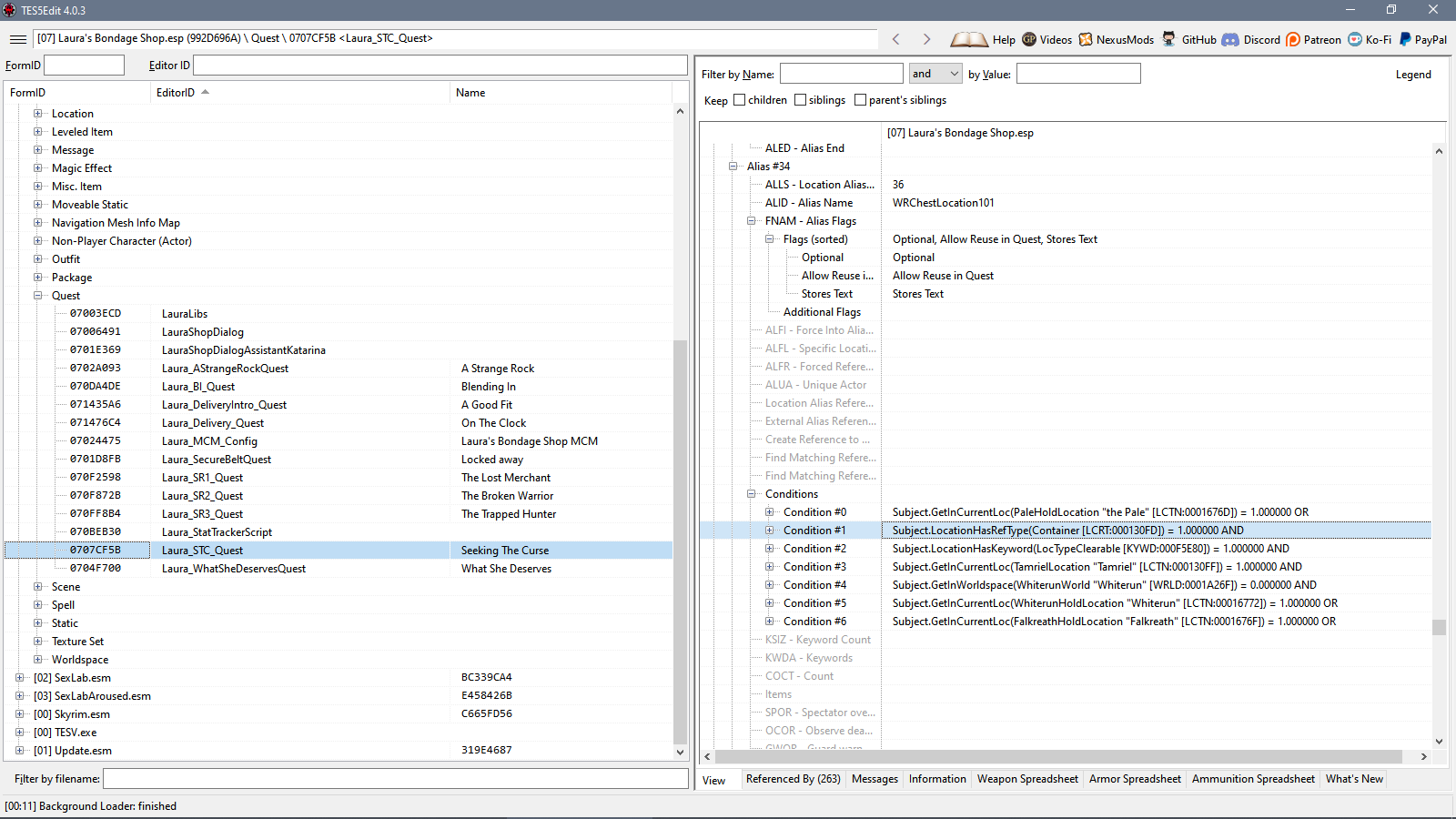
Task: Toggle the parent's siblings checkbox
Action: pos(860,100)
